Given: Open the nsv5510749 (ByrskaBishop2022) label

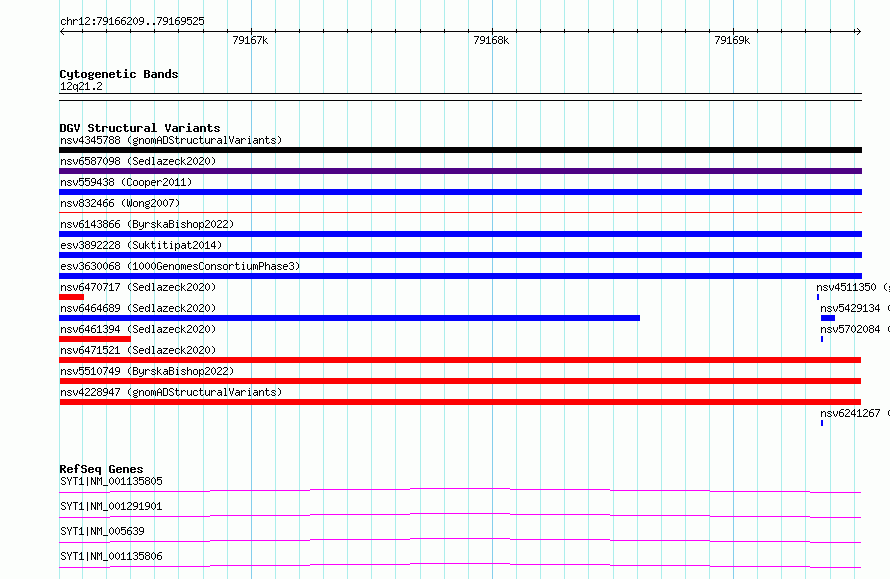Looking at the screenshot, I should pyautogui.click(x=147, y=371).
